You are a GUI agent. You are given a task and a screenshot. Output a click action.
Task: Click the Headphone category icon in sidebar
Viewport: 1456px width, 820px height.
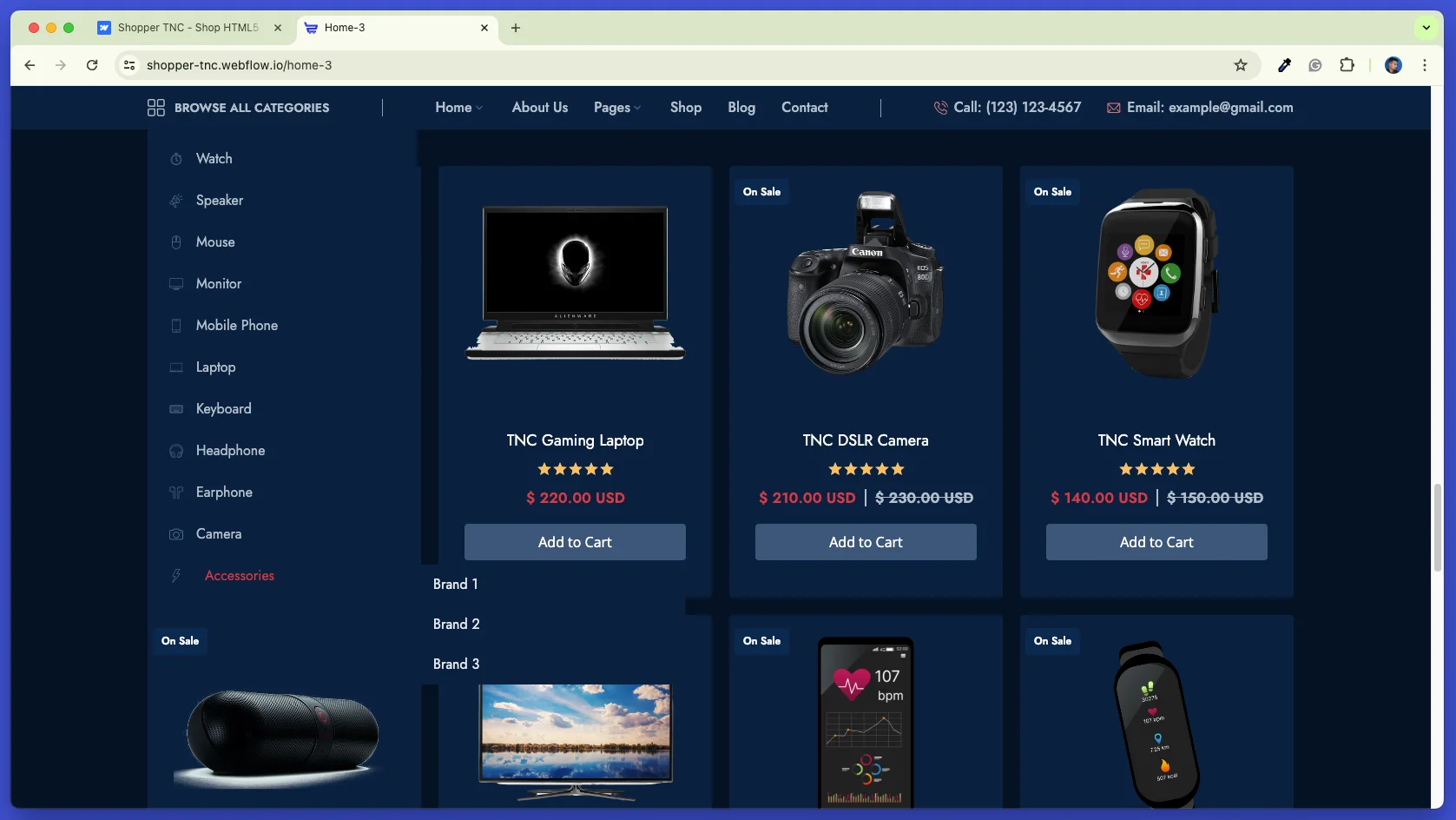[x=176, y=451]
